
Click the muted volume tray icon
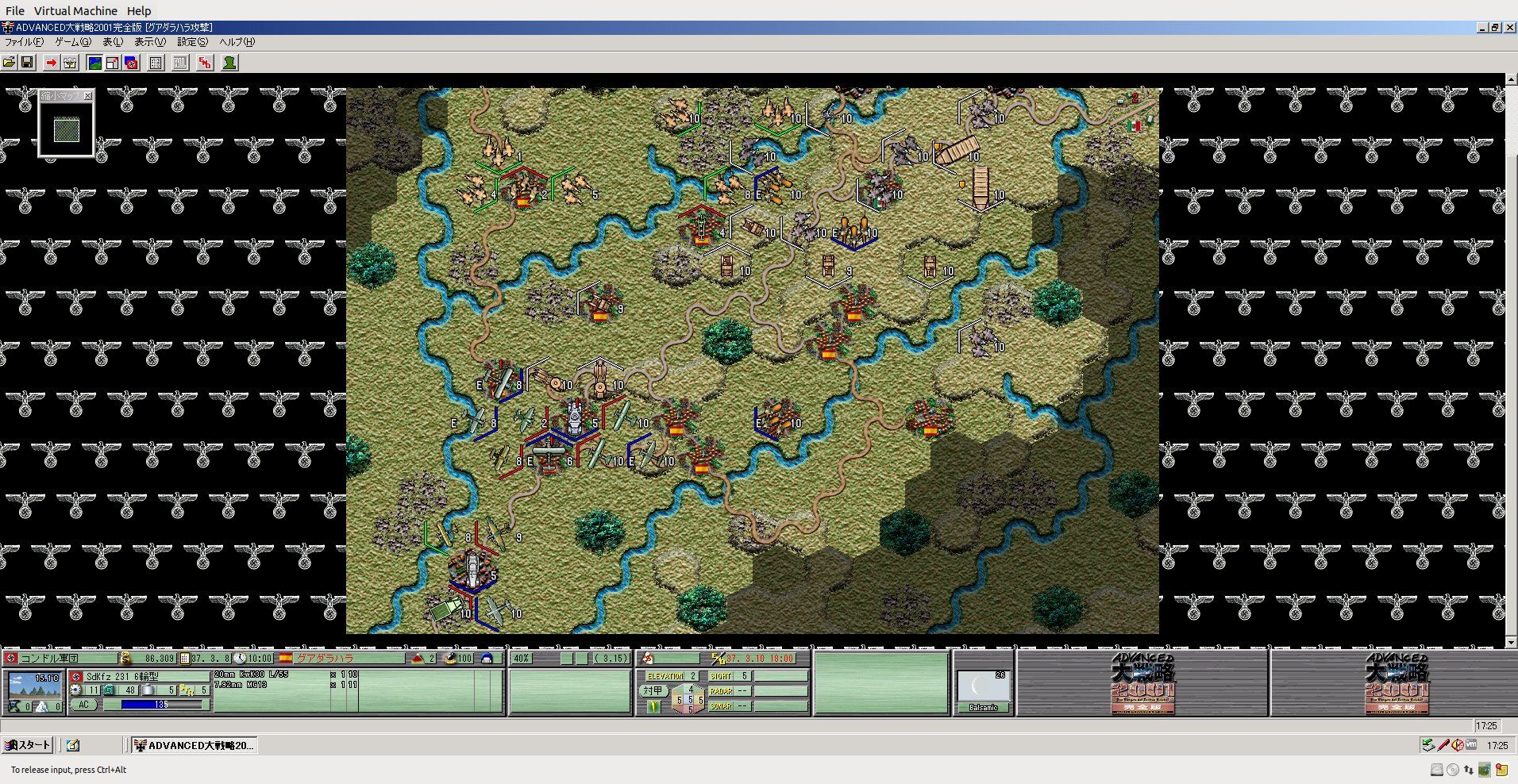(x=1458, y=745)
